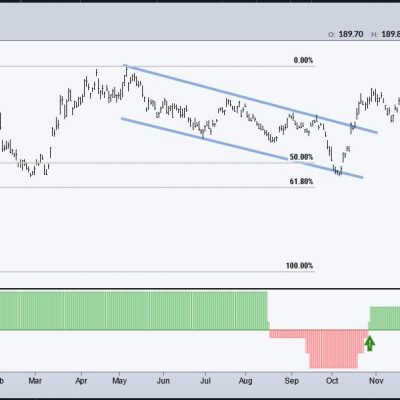400x400 pixels.
Task: Select the 50.00% Fibonacci retracement label
Action: 301,157
